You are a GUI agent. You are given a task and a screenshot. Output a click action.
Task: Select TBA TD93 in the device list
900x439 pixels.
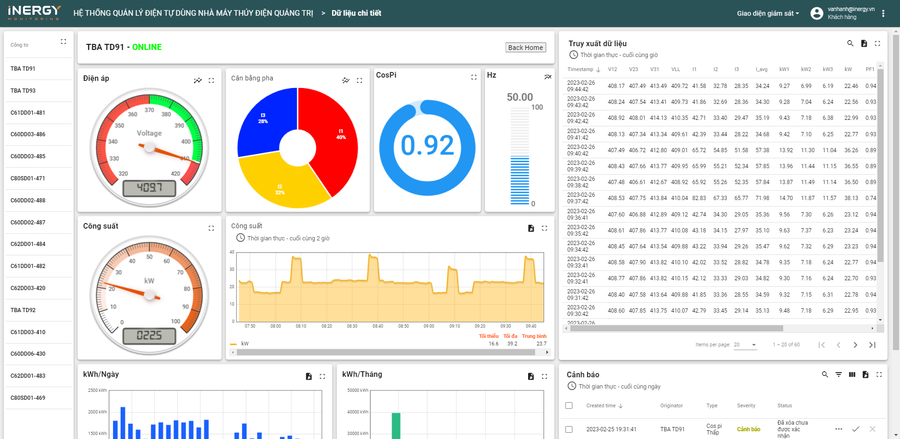[x=23, y=90]
